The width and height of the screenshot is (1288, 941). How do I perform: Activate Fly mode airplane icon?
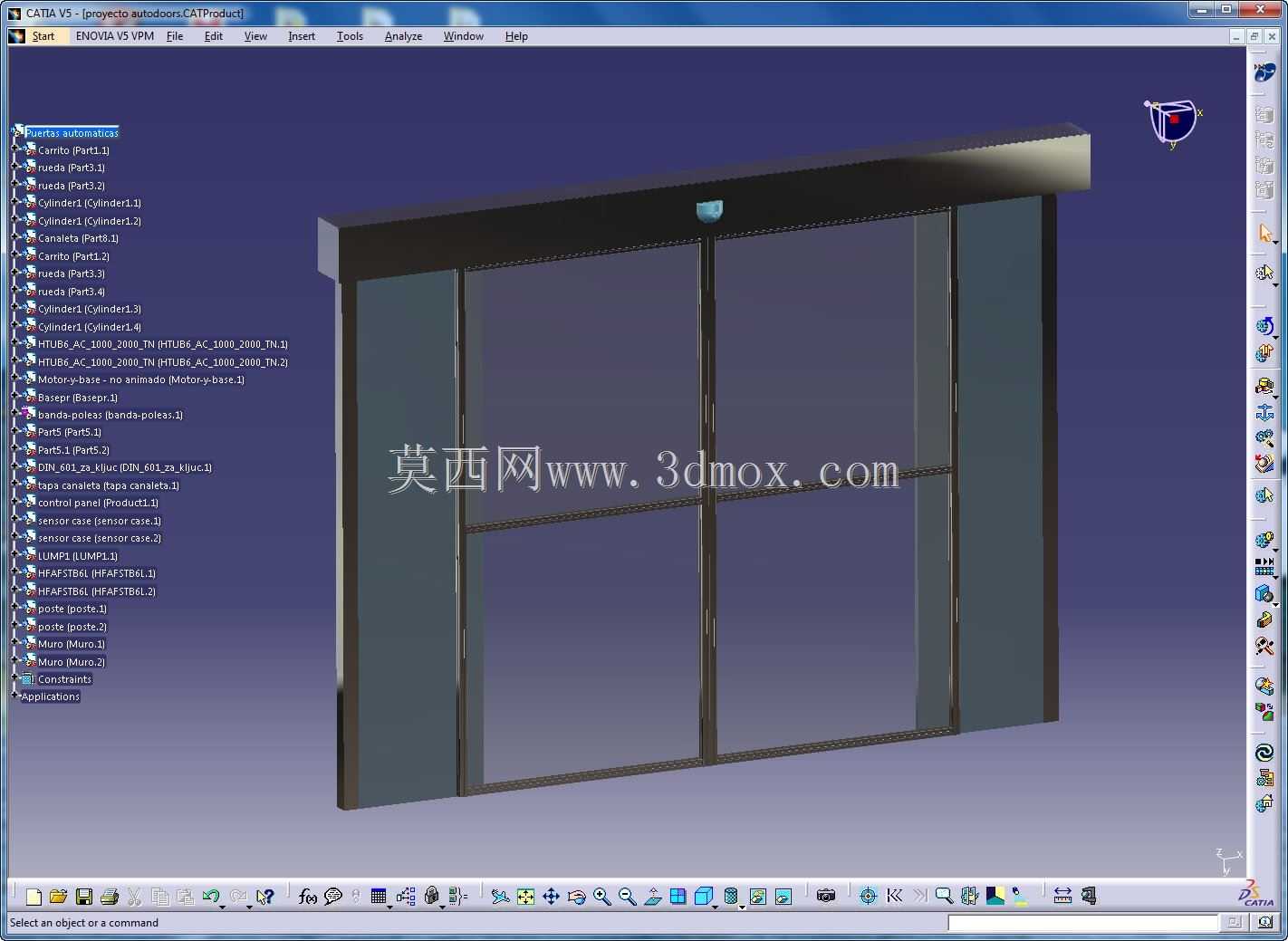pos(500,897)
